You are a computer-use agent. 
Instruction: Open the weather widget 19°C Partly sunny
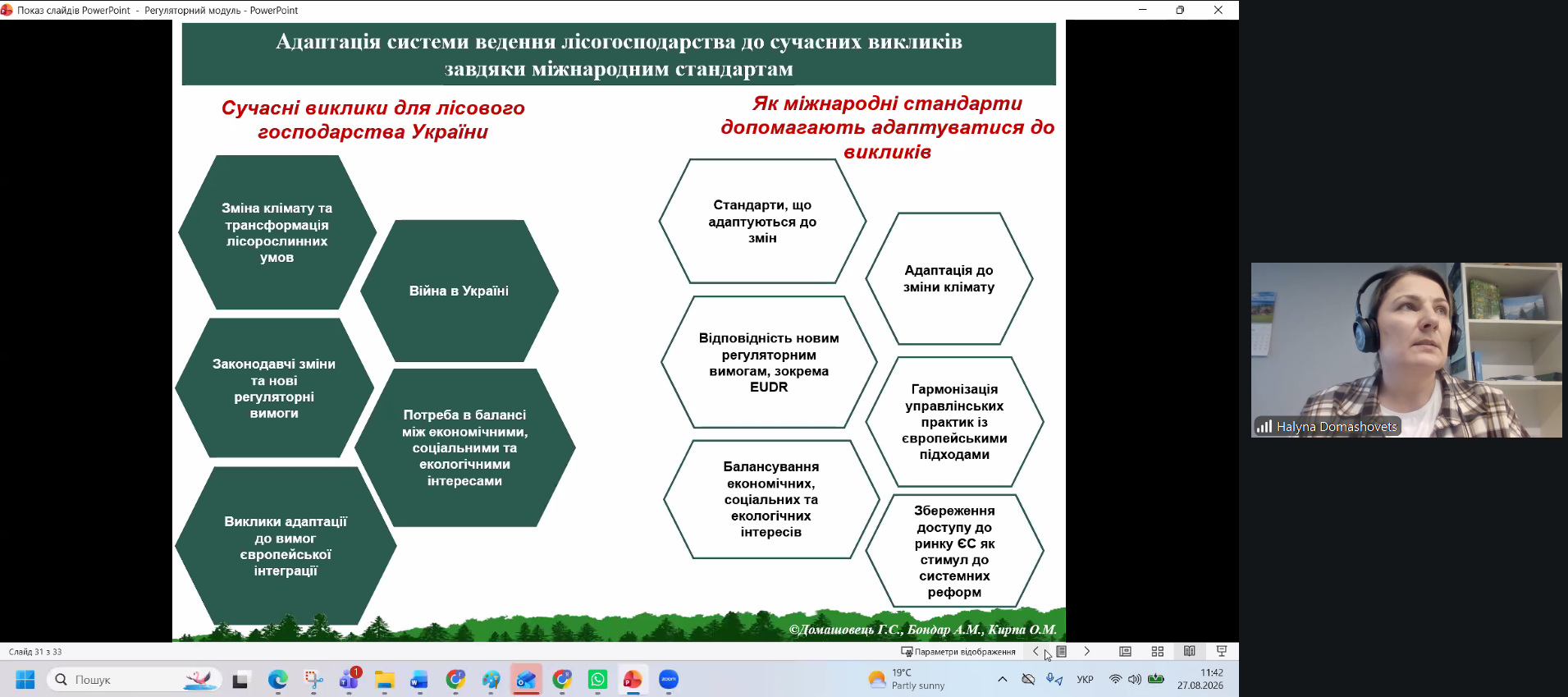(907, 679)
